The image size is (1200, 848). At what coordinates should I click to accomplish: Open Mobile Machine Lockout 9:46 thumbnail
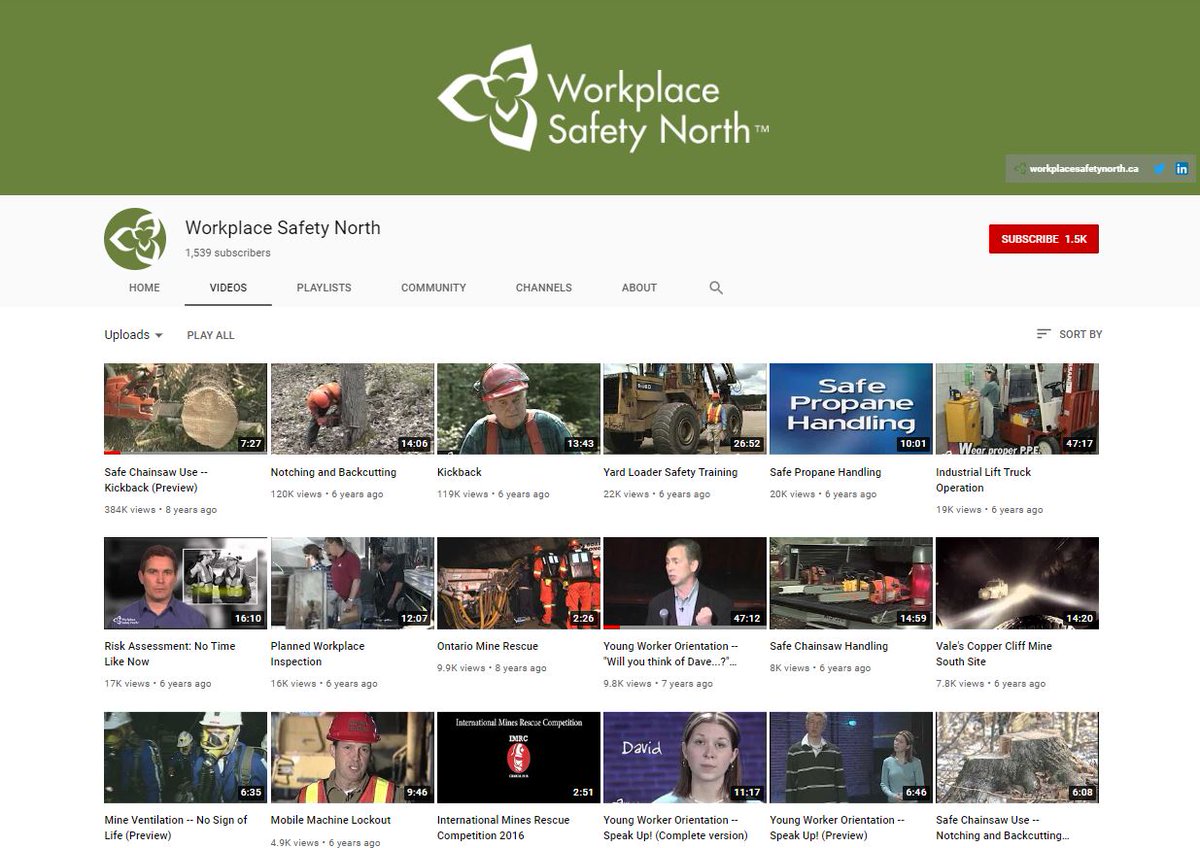pos(352,757)
